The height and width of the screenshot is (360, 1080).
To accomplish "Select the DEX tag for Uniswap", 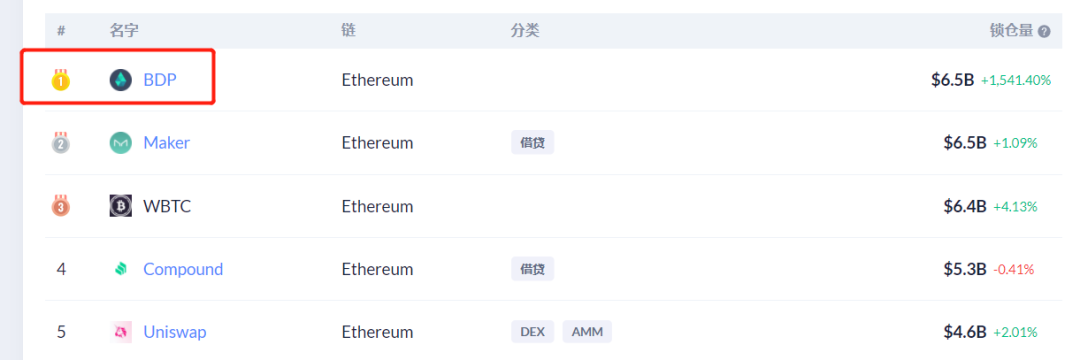I will [x=532, y=332].
